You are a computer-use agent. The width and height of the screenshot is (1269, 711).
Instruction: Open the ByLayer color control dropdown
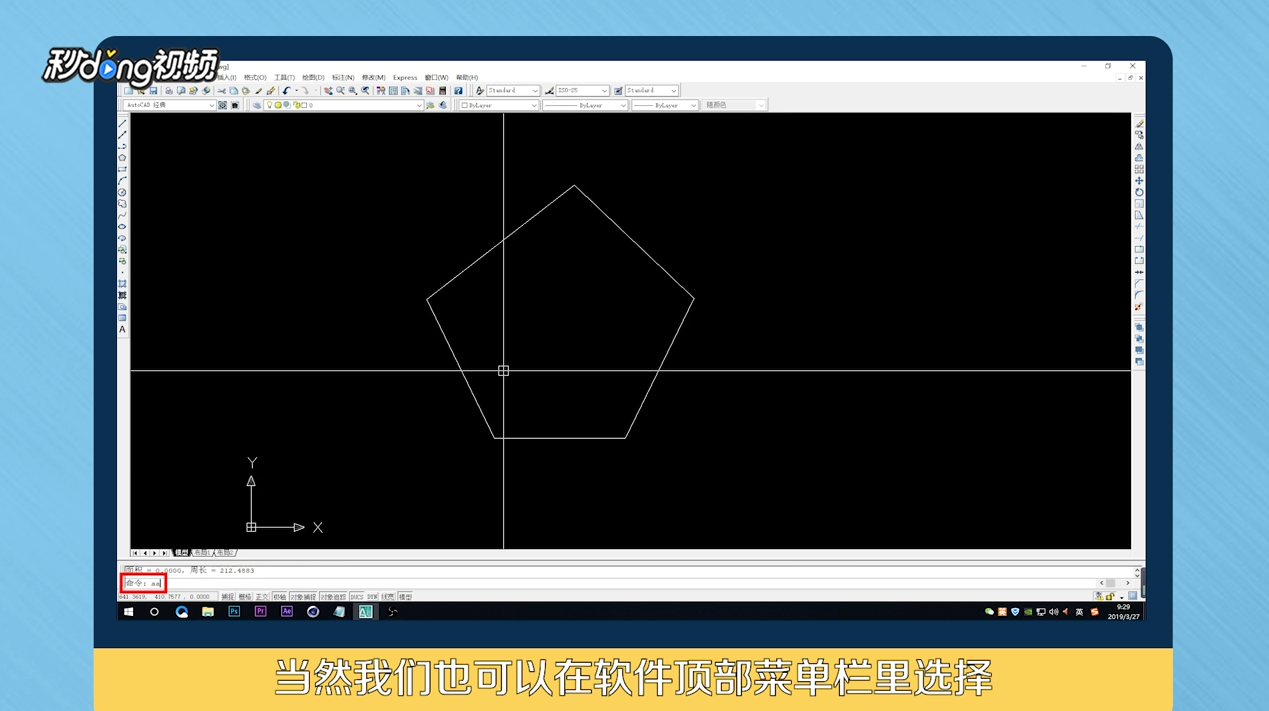pos(499,105)
